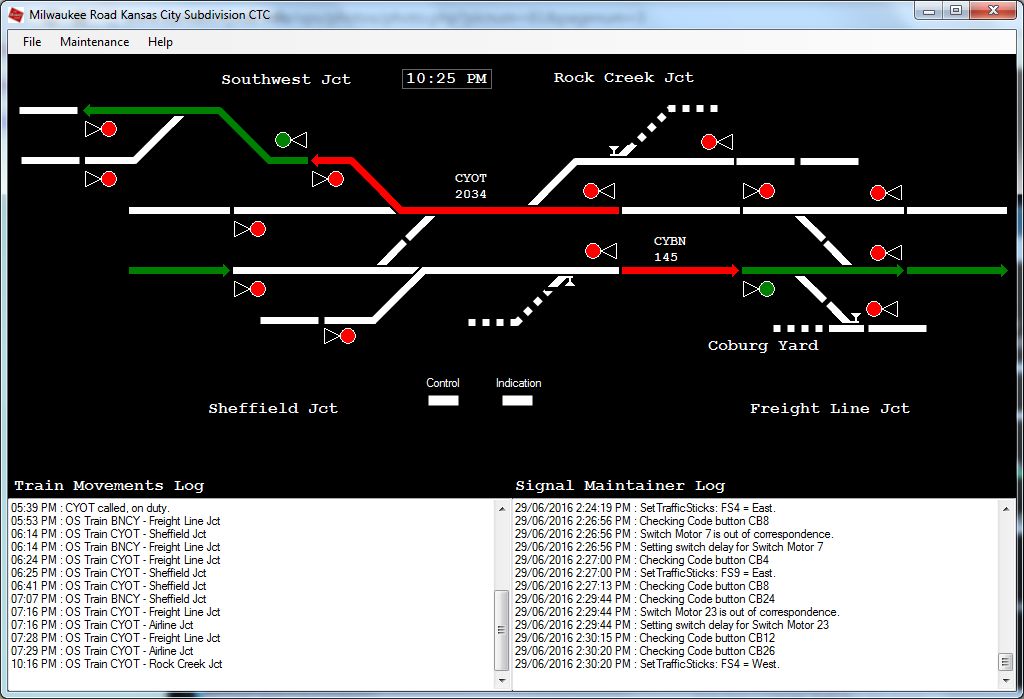Select log entry '05:39 PM : CYOT called, on duty.'
This screenshot has height=699, width=1024.
[90, 508]
